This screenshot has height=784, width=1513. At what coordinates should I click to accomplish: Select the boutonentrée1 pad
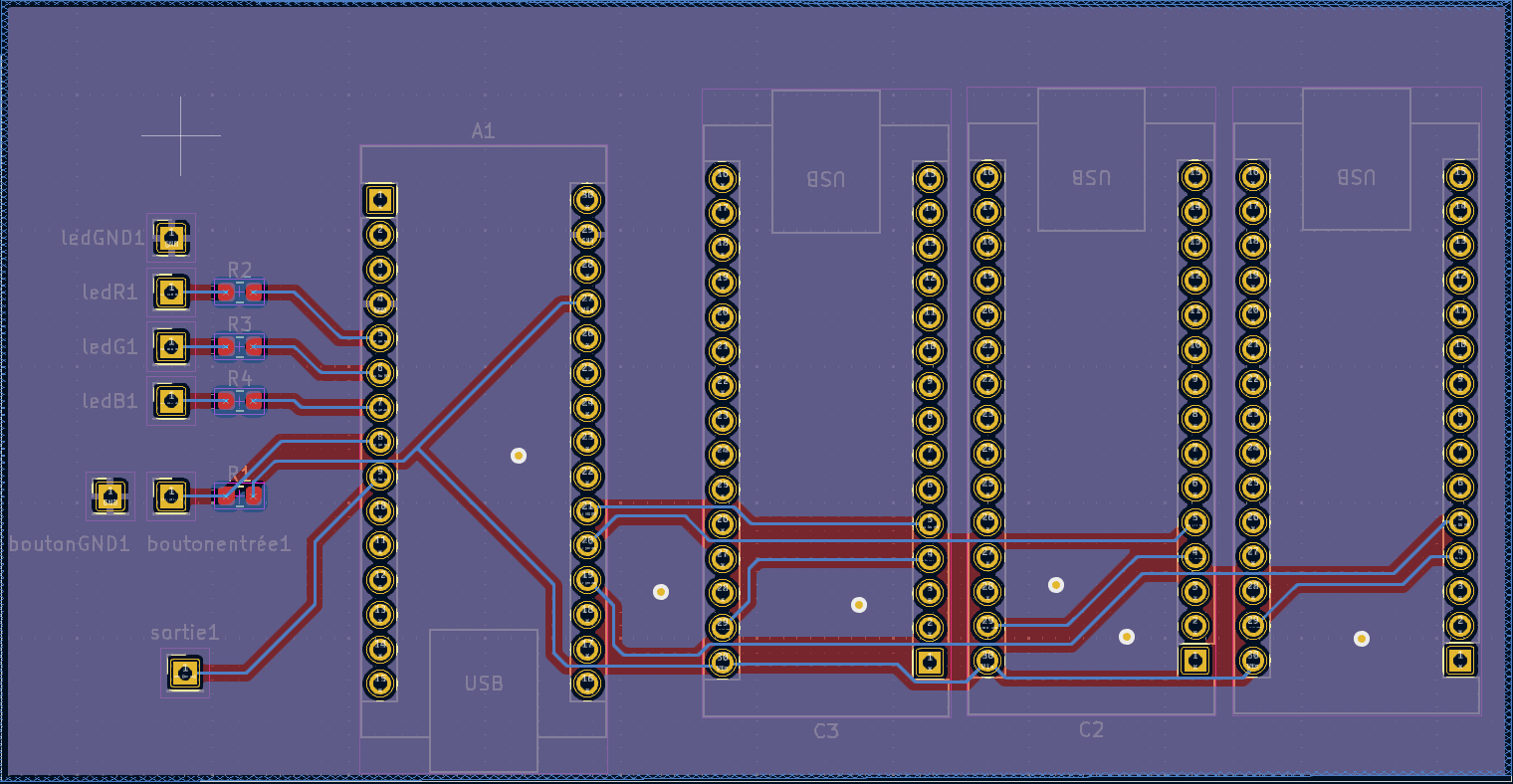pos(171,495)
